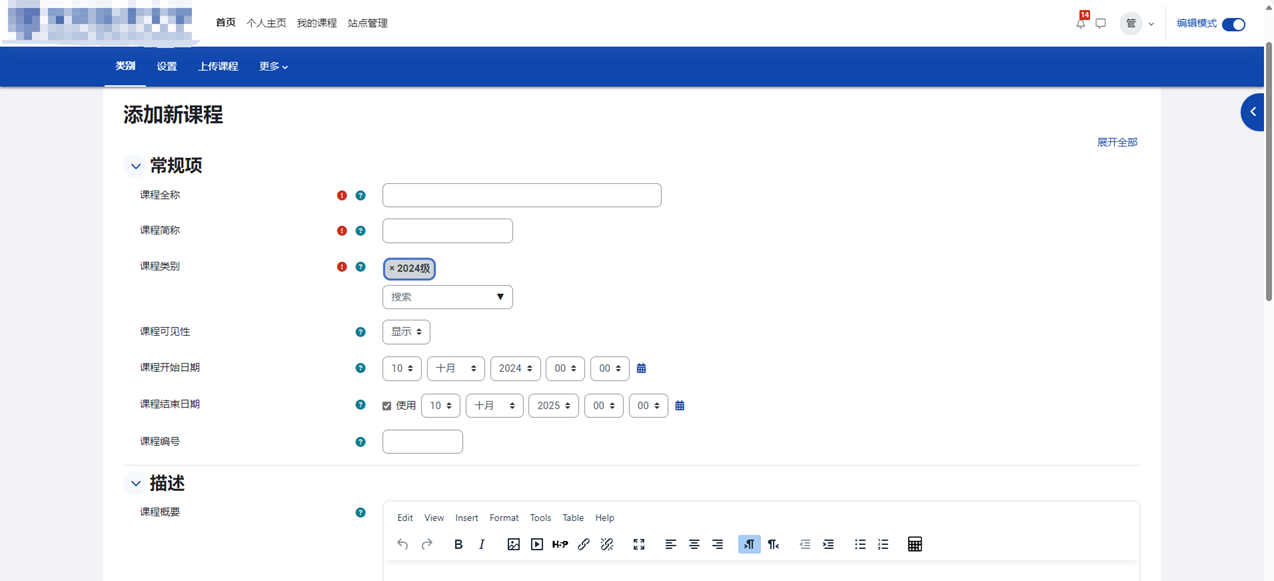Open the editor's Format menu
The width and height of the screenshot is (1274, 581).
click(x=504, y=518)
